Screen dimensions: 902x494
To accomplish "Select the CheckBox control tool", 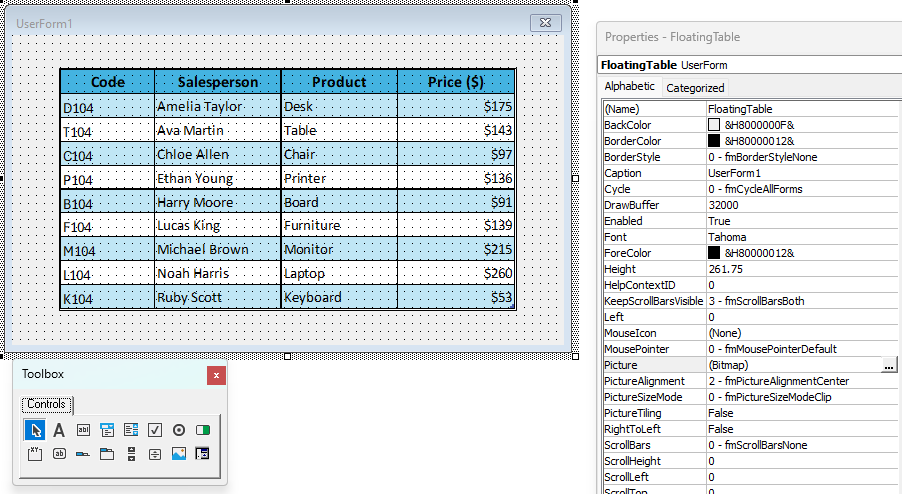I will [155, 430].
